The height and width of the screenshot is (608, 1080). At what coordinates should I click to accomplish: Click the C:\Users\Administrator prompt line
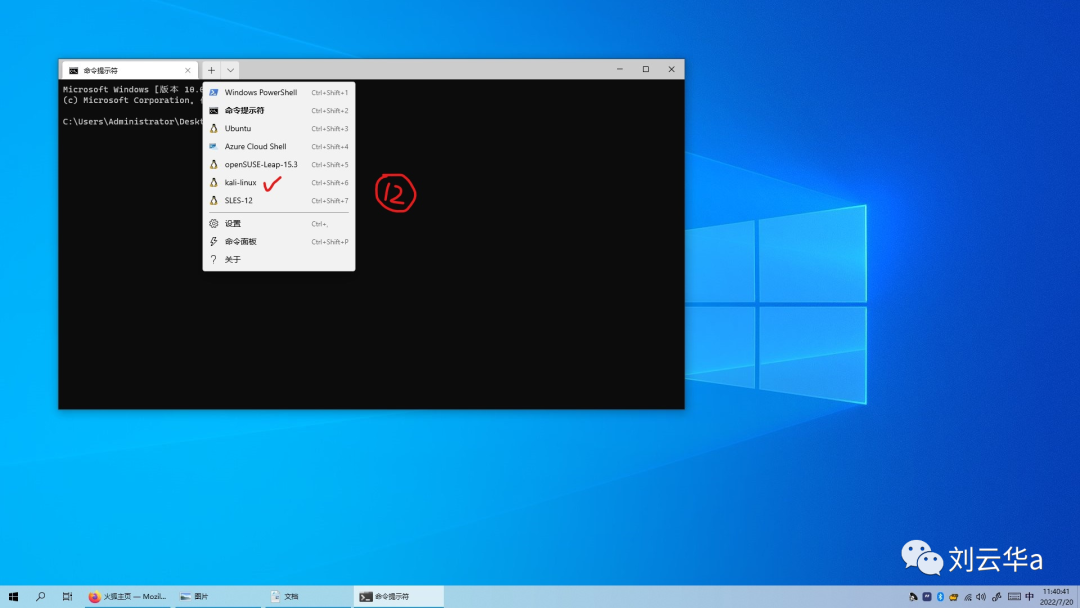(132, 122)
